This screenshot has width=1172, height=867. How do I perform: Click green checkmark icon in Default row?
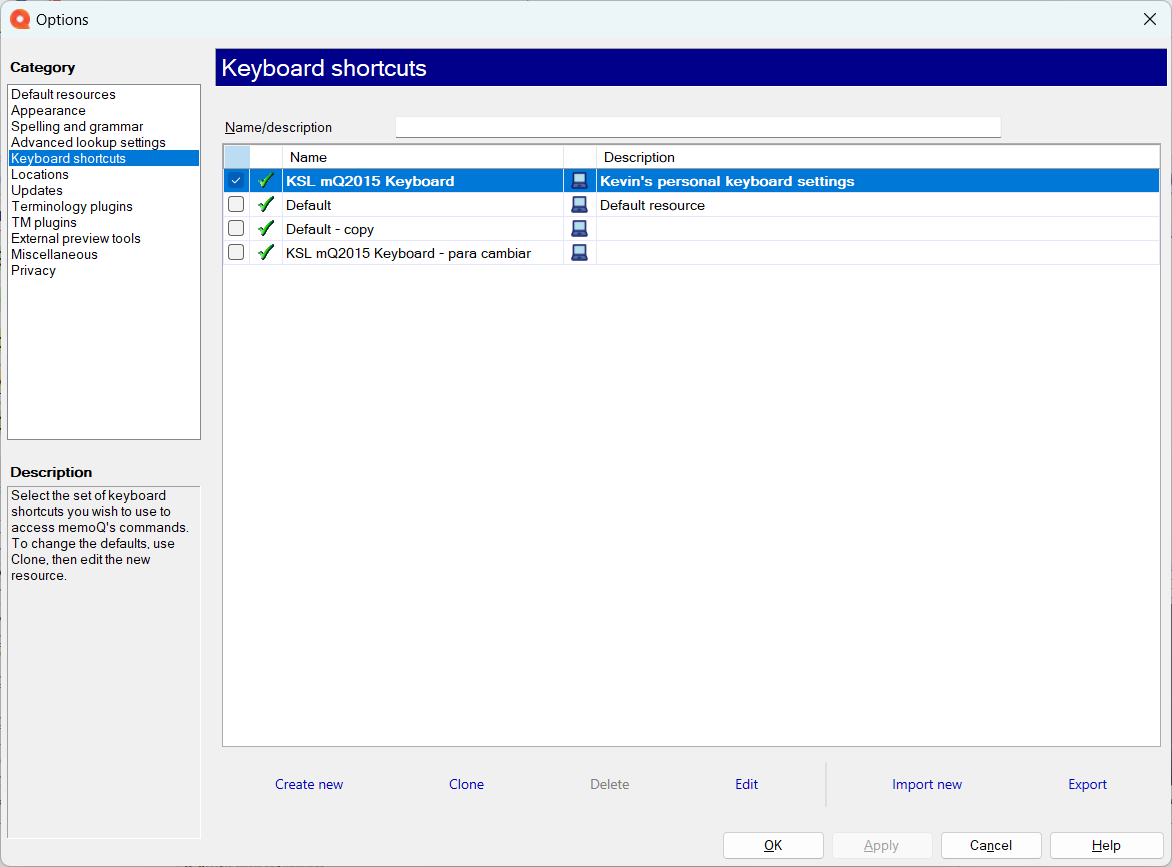(x=265, y=204)
